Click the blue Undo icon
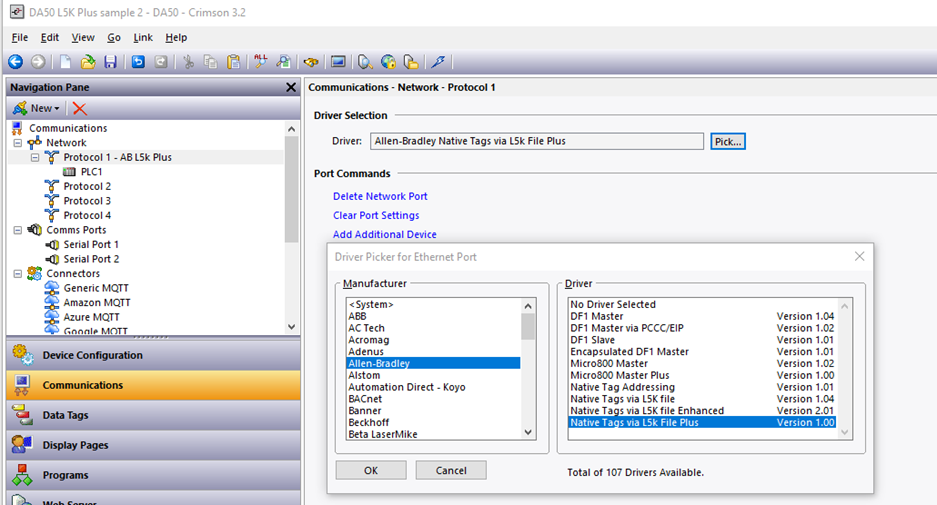The height and width of the screenshot is (505, 937). point(138,62)
